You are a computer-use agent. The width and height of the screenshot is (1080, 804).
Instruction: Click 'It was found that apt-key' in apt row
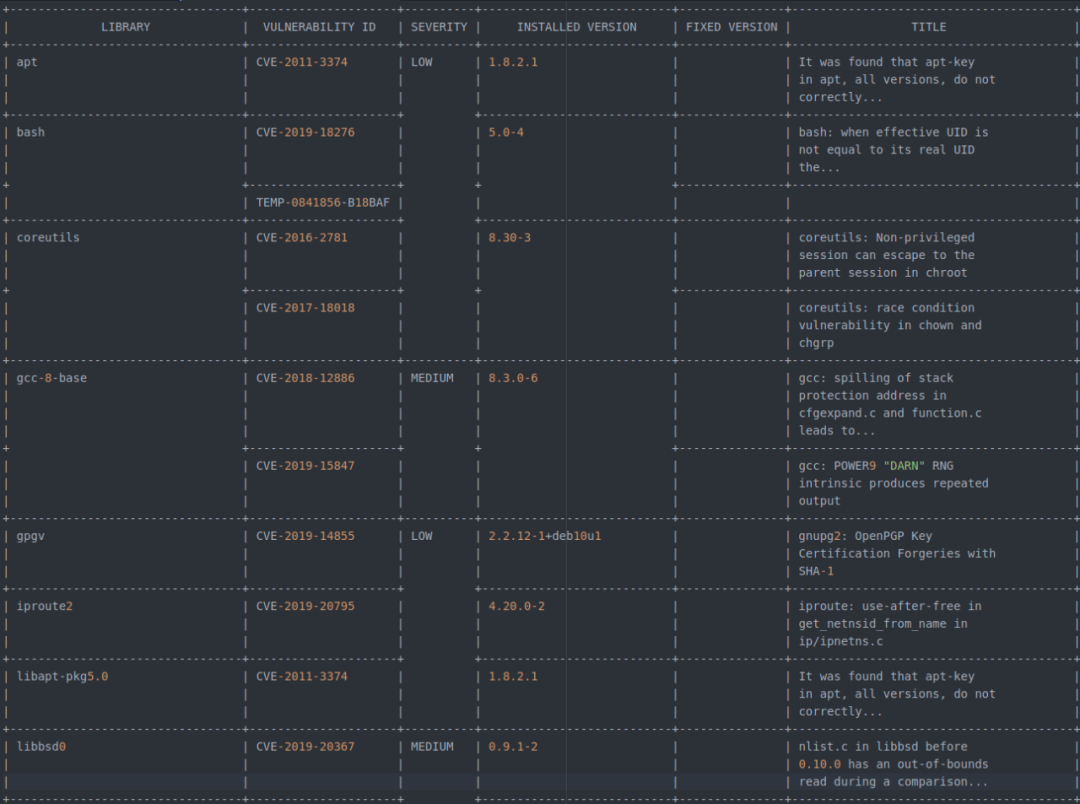(886, 62)
